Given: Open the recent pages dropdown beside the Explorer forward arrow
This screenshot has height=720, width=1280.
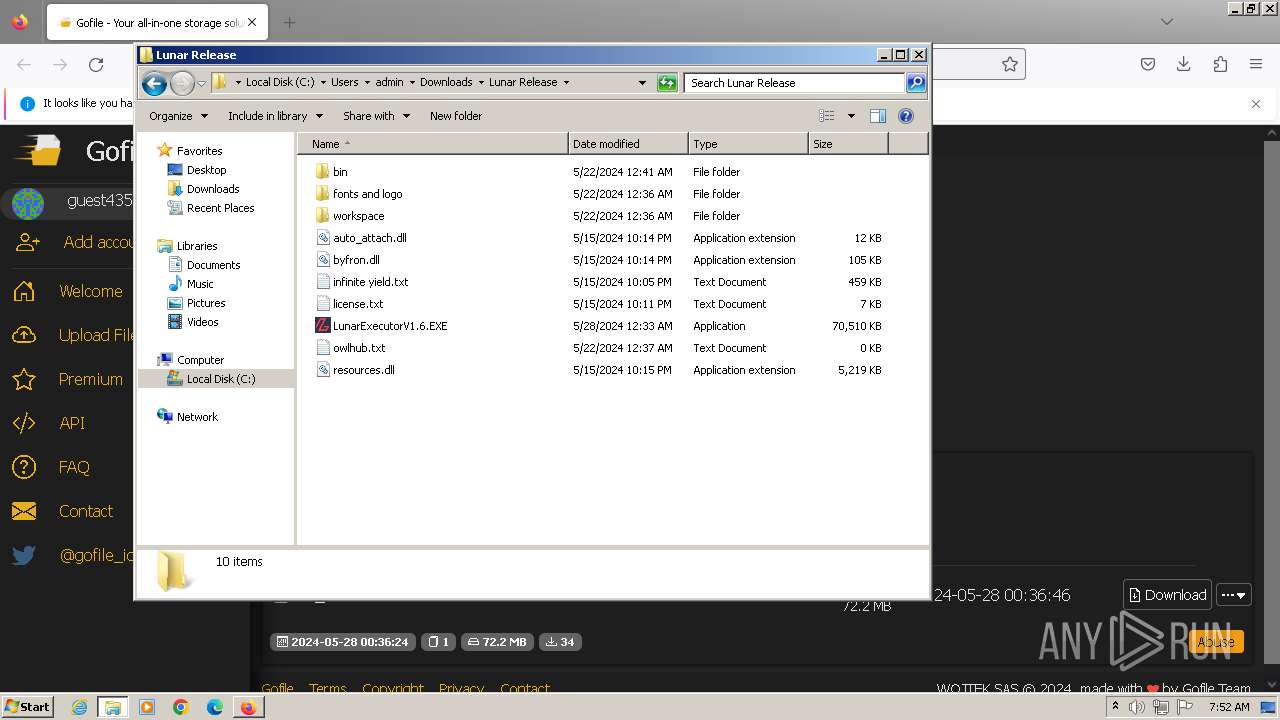Looking at the screenshot, I should pos(201,83).
